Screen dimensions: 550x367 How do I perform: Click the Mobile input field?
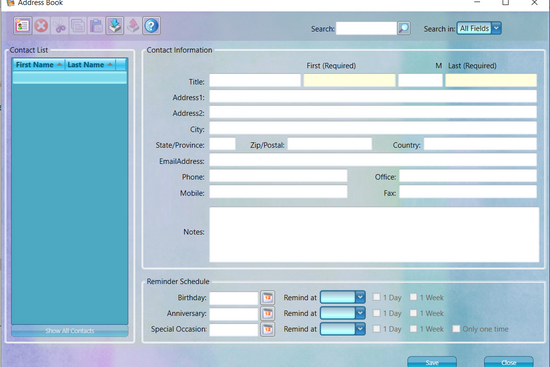pyautogui.click(x=278, y=192)
